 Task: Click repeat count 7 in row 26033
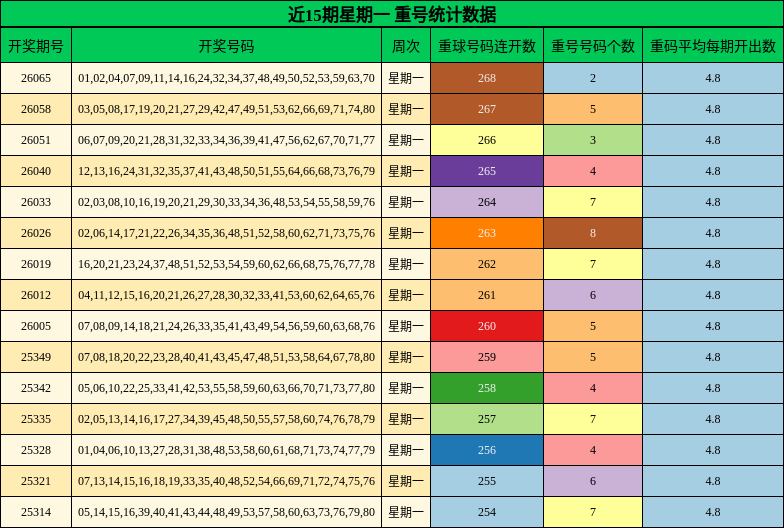tap(593, 202)
